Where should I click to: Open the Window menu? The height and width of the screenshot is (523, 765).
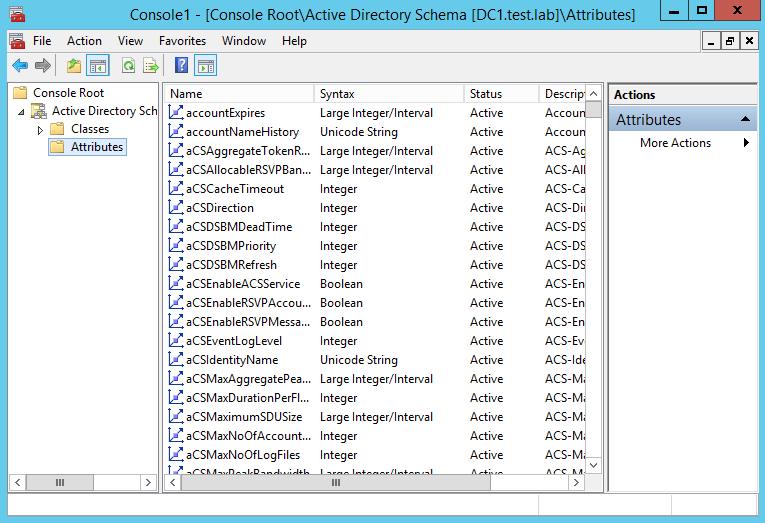(244, 41)
